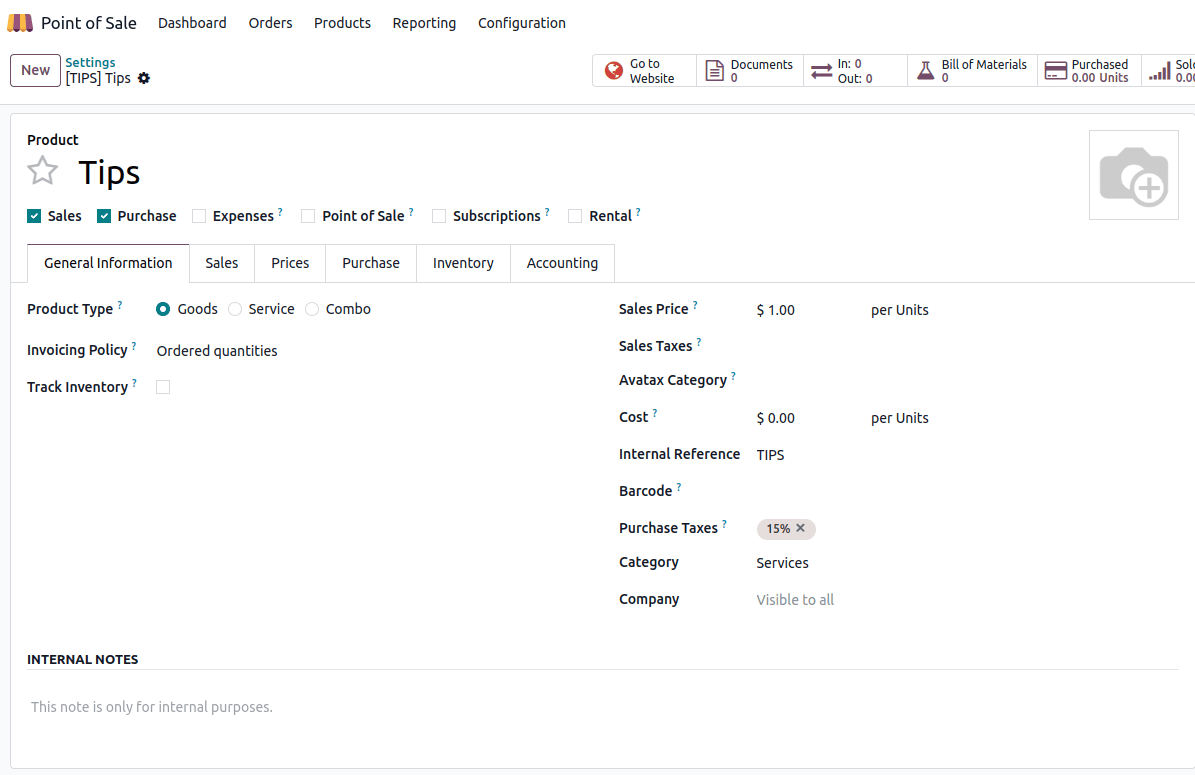Click the empty Barcode field
The height and width of the screenshot is (775, 1195).
coord(966,492)
